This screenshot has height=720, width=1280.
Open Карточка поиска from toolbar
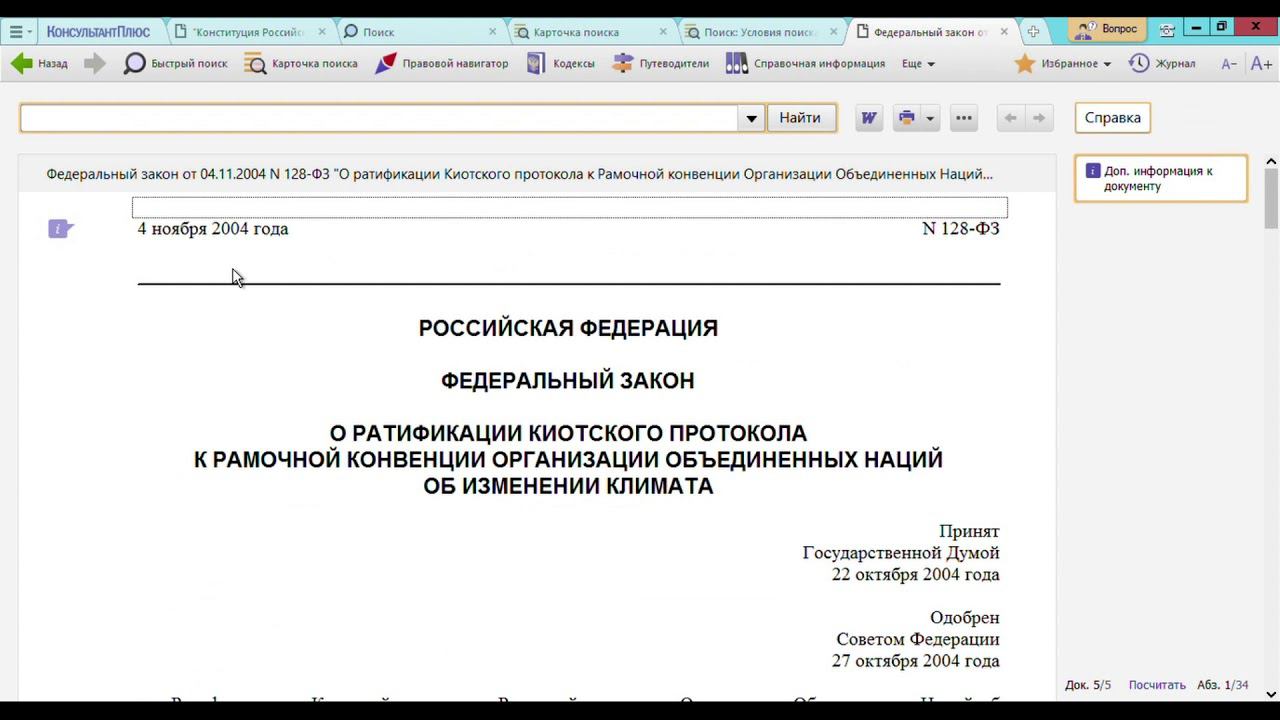(301, 63)
